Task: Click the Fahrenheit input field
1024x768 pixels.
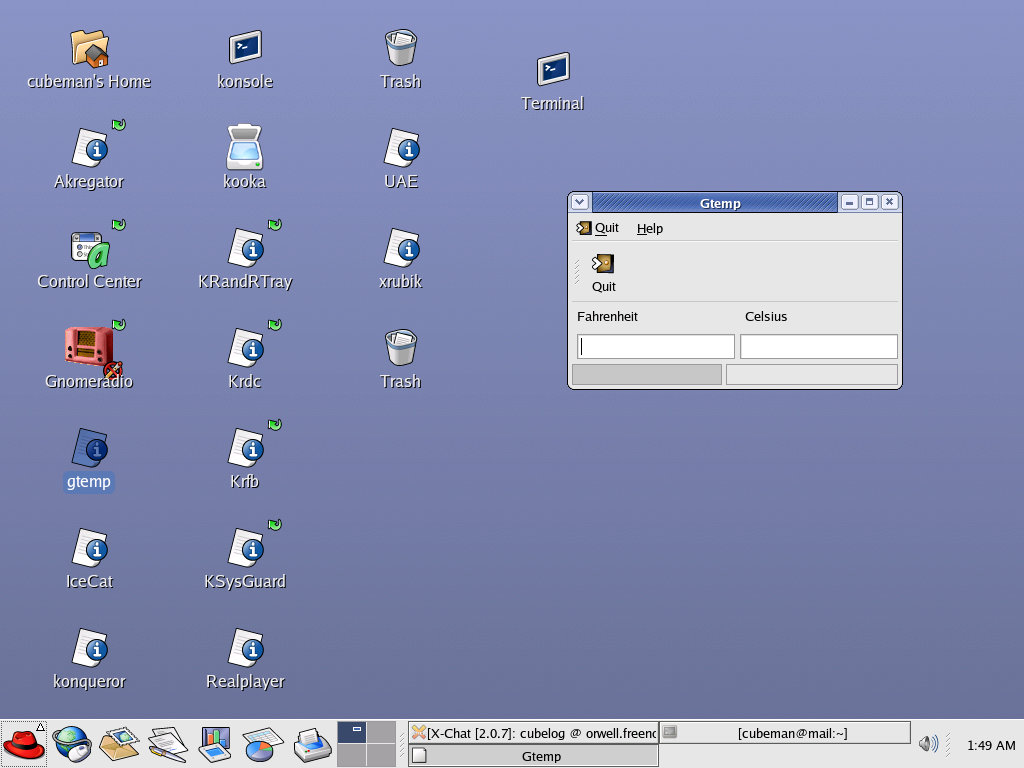Action: click(656, 346)
